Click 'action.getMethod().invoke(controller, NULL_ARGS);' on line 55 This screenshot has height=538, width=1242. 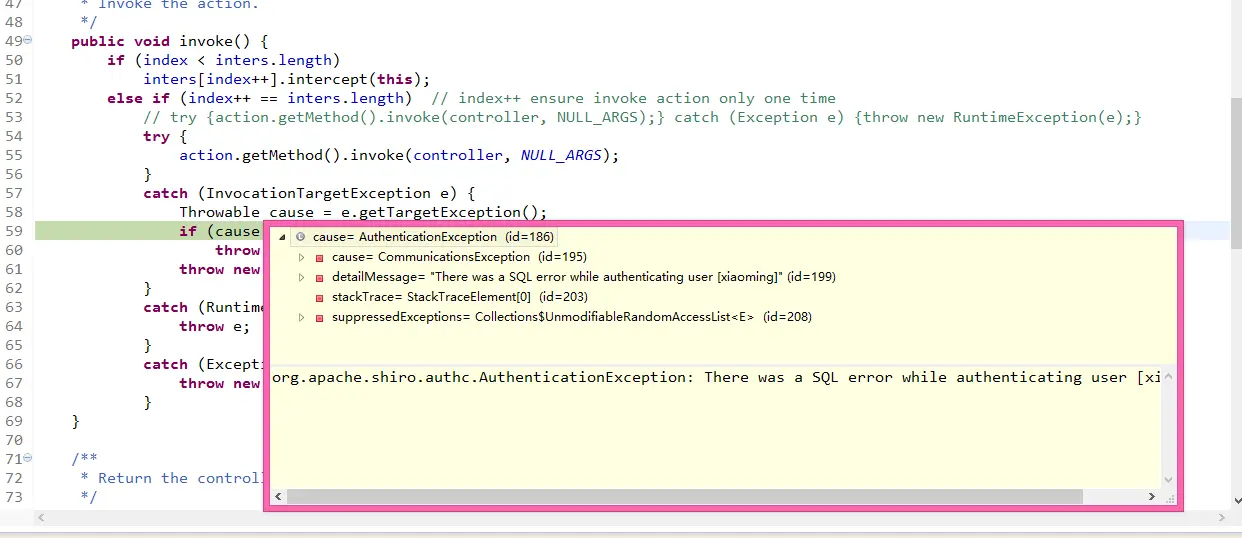399,155
